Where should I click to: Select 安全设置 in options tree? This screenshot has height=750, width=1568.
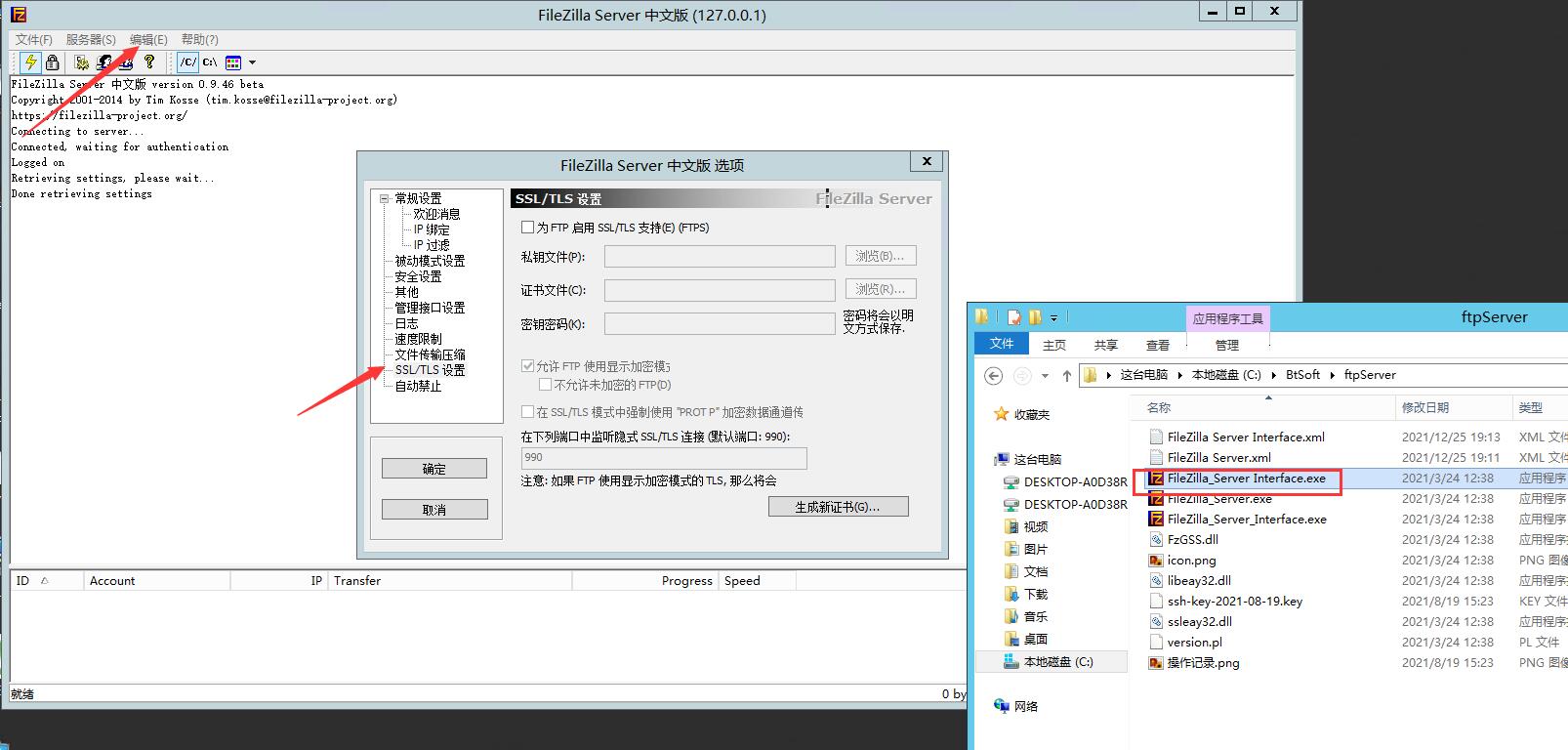tap(418, 276)
